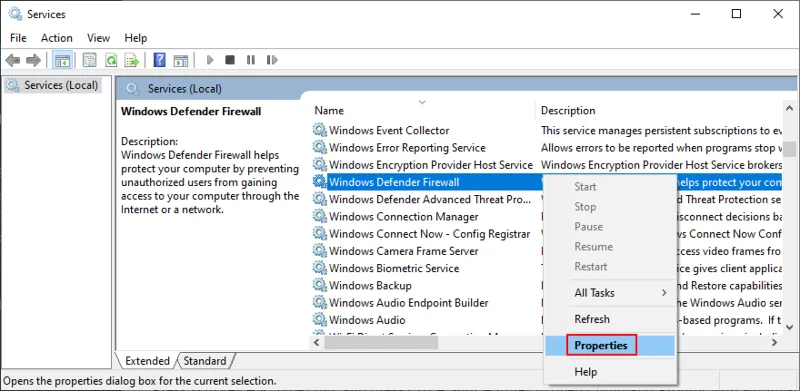Choose Help in the context menu

tap(610, 372)
